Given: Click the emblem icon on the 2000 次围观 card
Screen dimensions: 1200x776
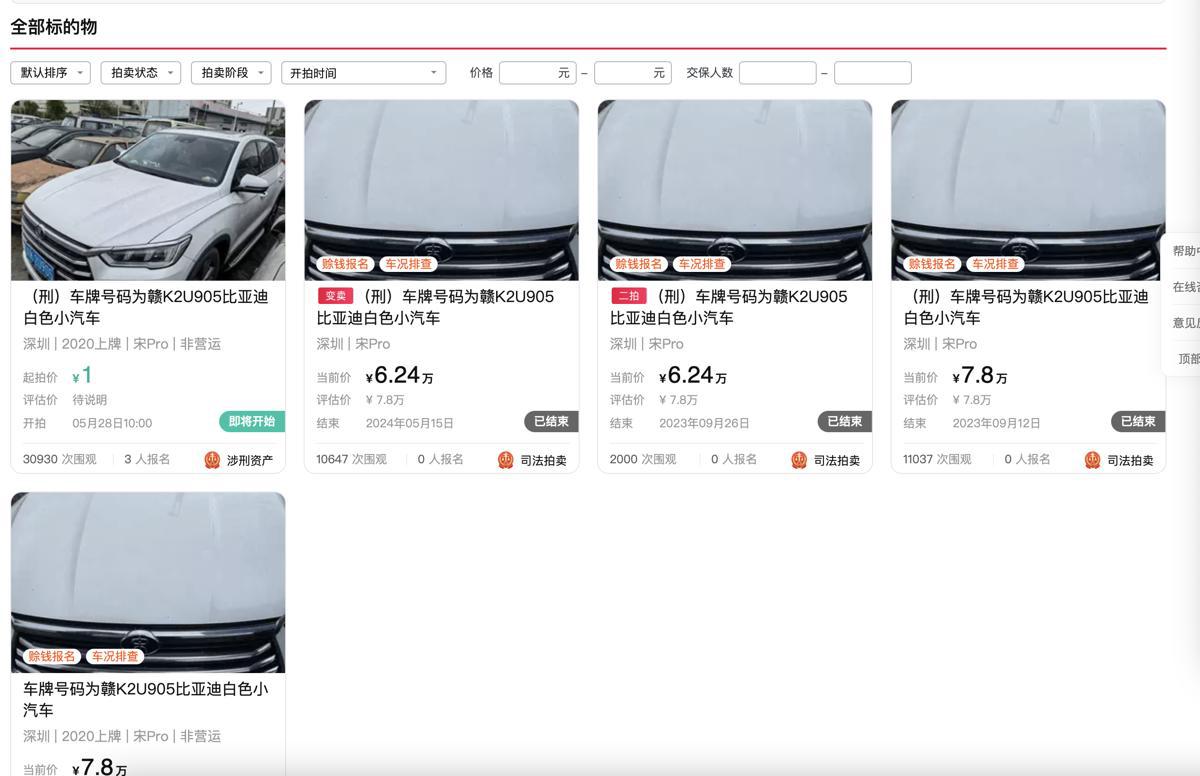Looking at the screenshot, I should tap(798, 460).
